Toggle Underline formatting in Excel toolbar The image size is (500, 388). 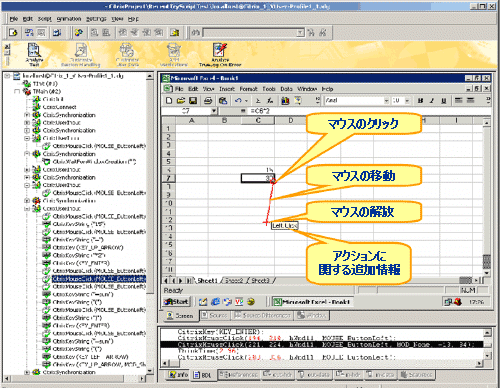pos(444,100)
